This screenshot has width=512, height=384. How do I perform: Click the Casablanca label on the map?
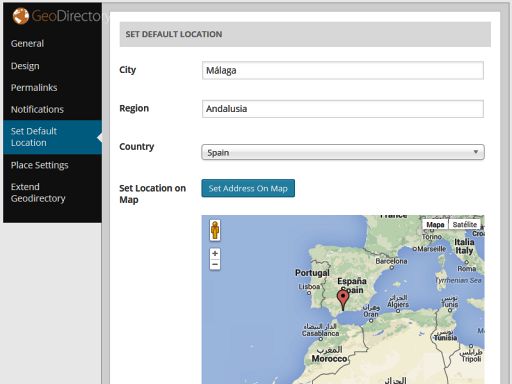click(x=320, y=333)
